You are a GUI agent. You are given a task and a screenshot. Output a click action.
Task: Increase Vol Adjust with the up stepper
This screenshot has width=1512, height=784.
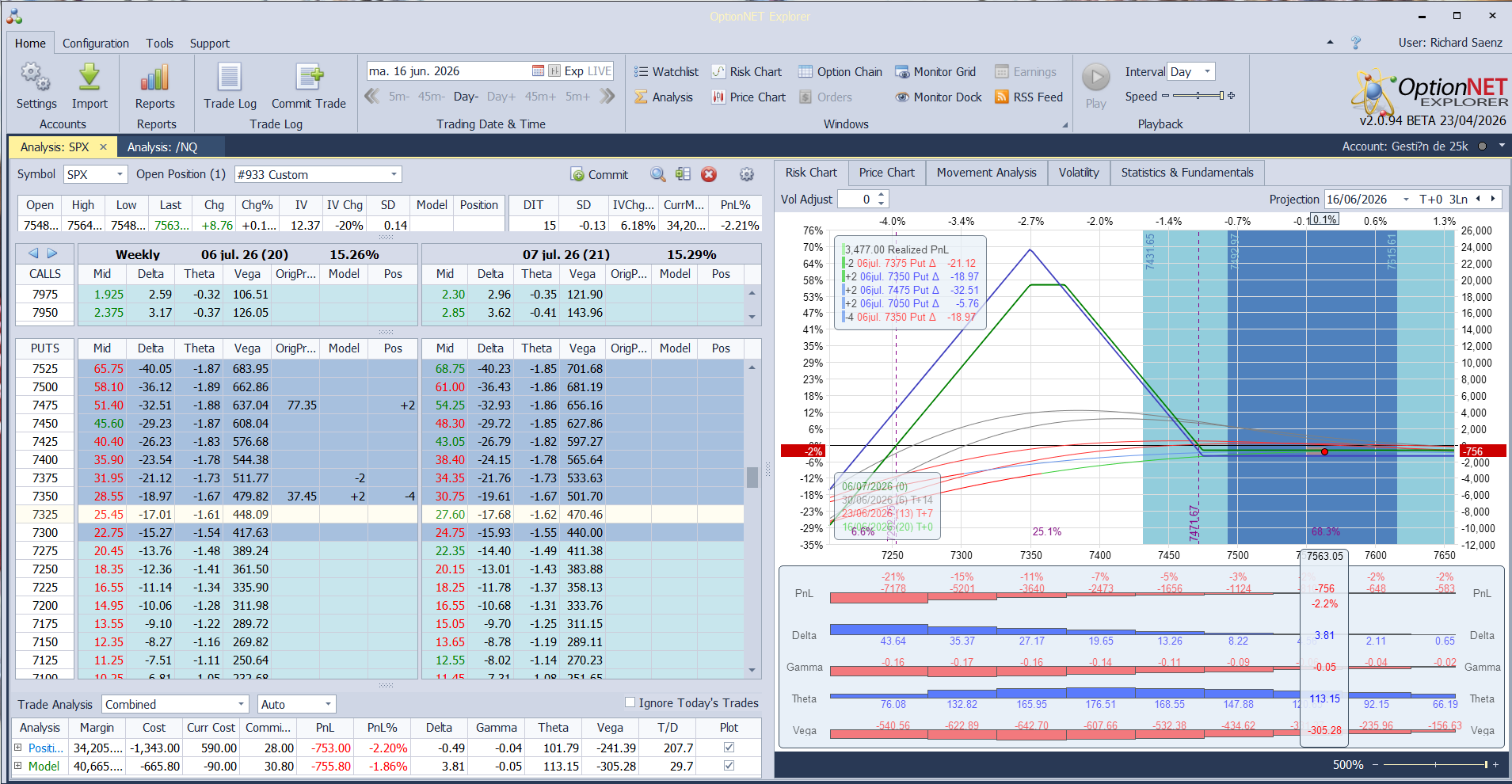click(882, 195)
